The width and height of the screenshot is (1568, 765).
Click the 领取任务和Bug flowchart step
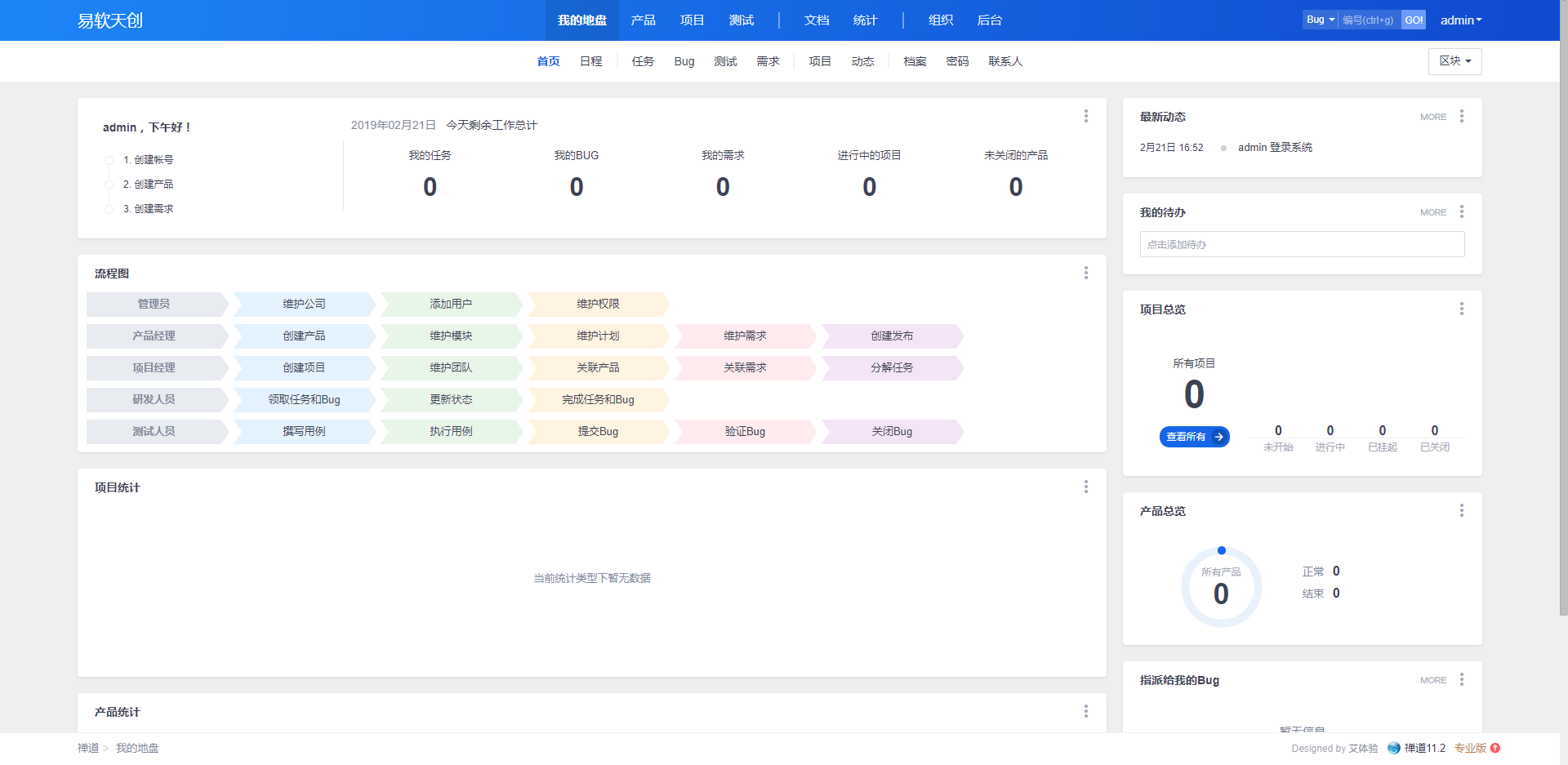304,399
